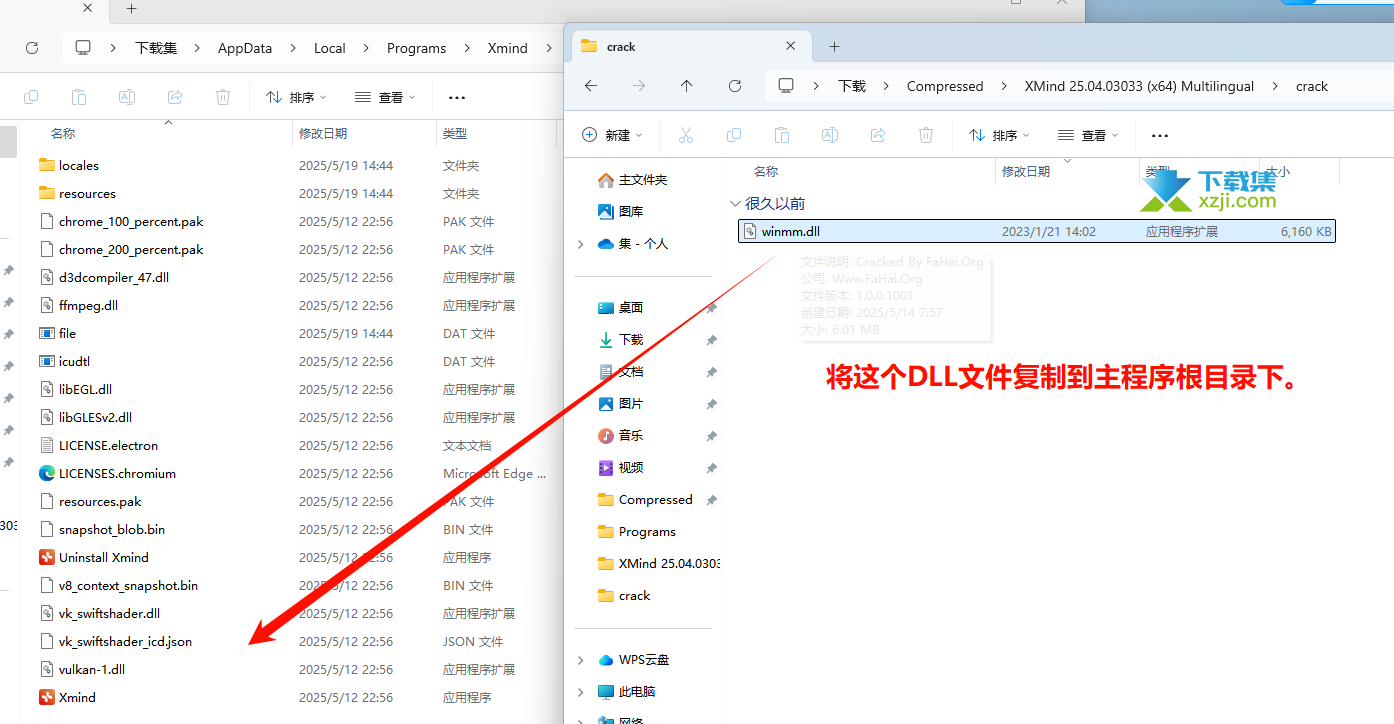Select the crack tab
This screenshot has height=724, width=1394.
(x=689, y=46)
